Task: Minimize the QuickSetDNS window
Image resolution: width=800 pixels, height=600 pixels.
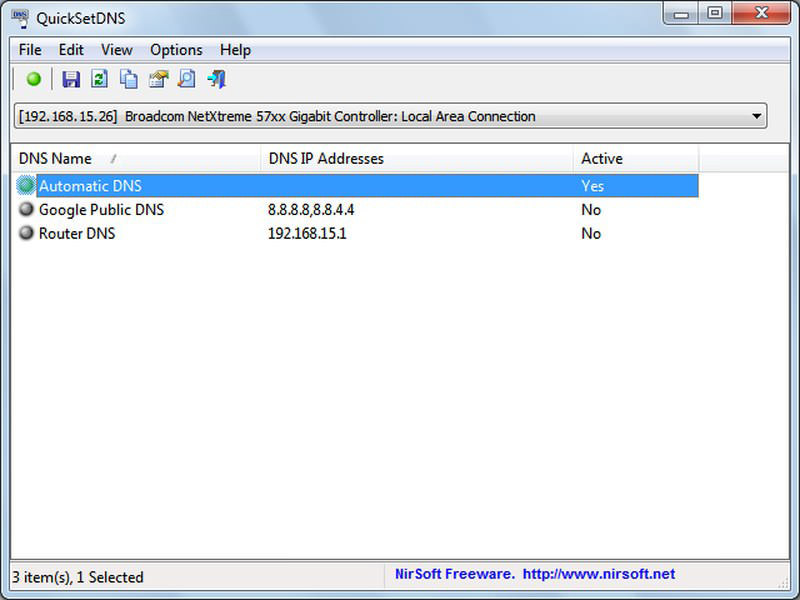Action: pos(681,13)
